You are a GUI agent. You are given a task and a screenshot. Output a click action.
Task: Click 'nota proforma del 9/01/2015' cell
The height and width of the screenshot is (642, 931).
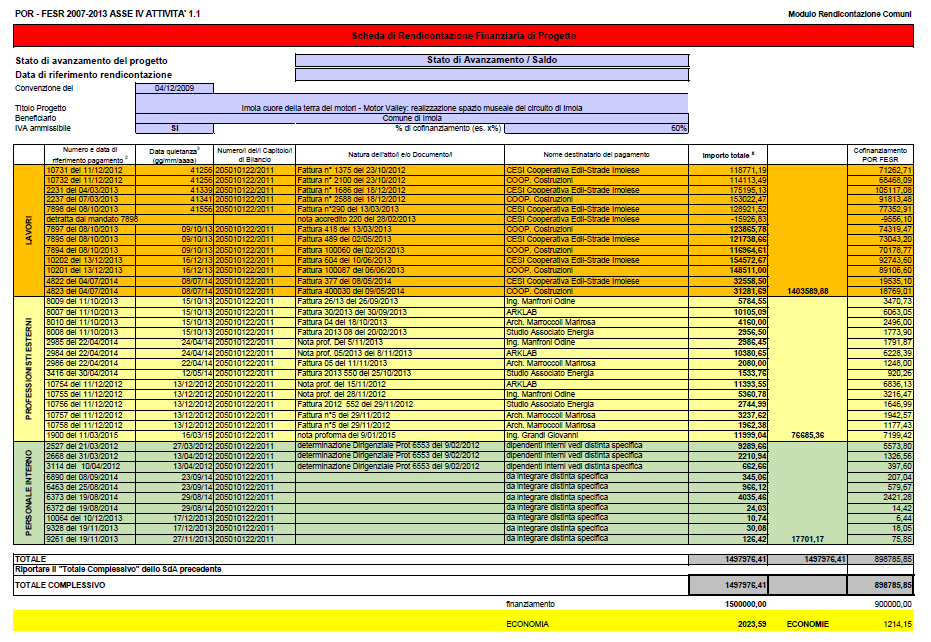[x=400, y=435]
